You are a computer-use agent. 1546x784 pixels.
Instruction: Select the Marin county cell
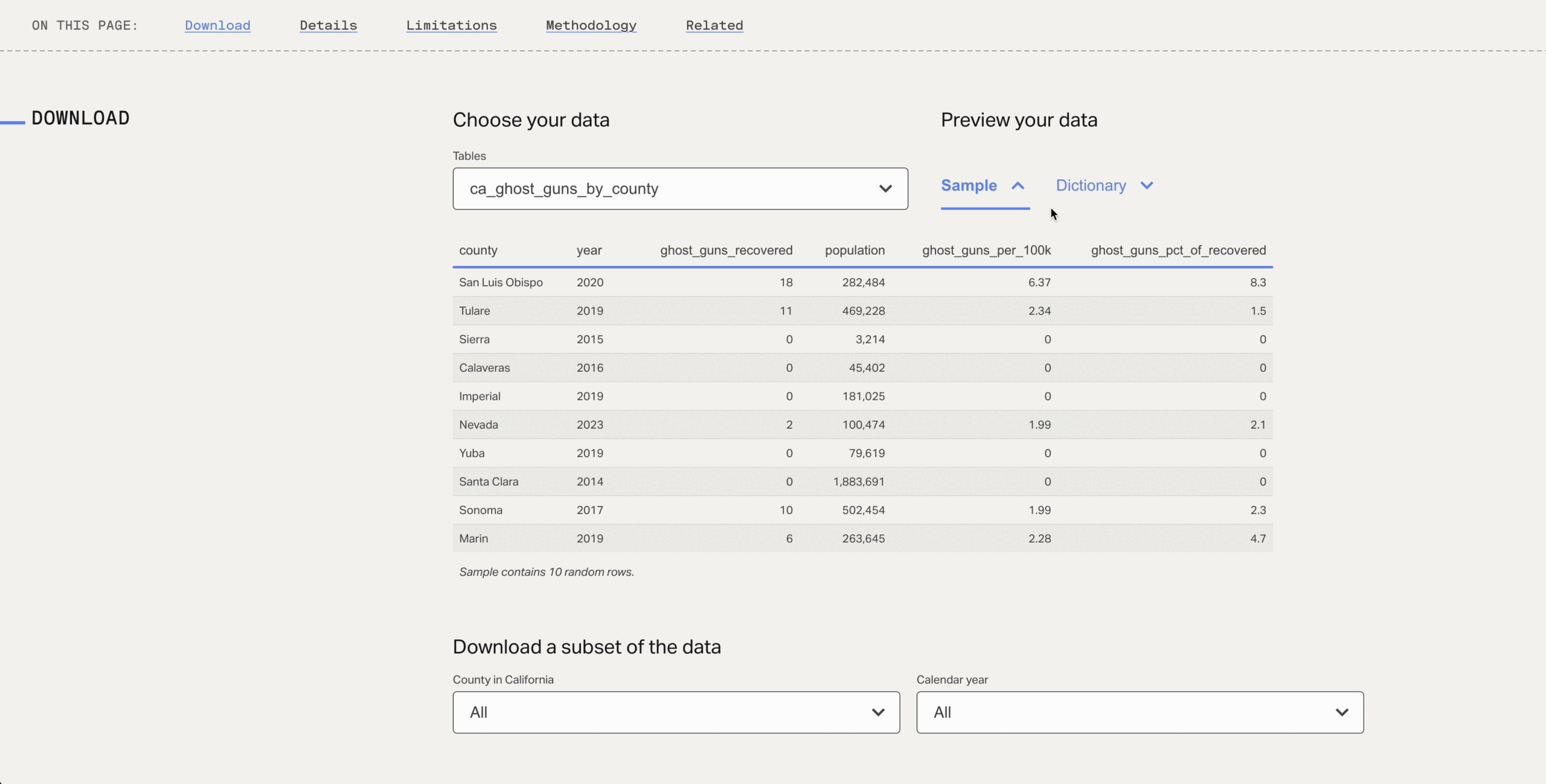point(473,538)
